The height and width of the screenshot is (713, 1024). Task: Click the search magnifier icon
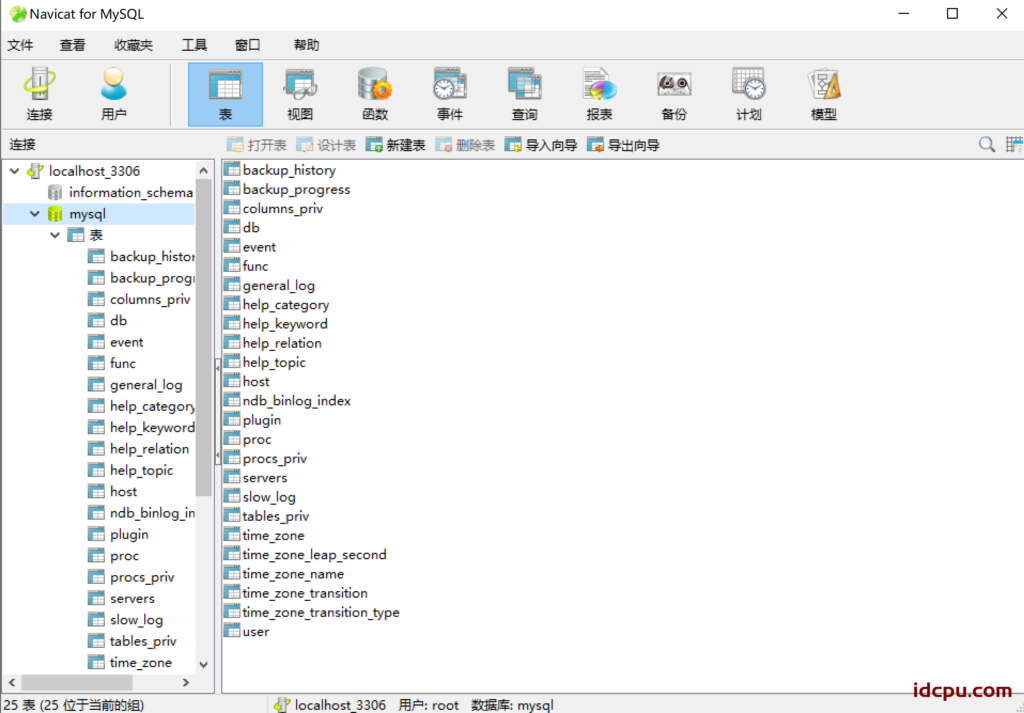pyautogui.click(x=987, y=144)
